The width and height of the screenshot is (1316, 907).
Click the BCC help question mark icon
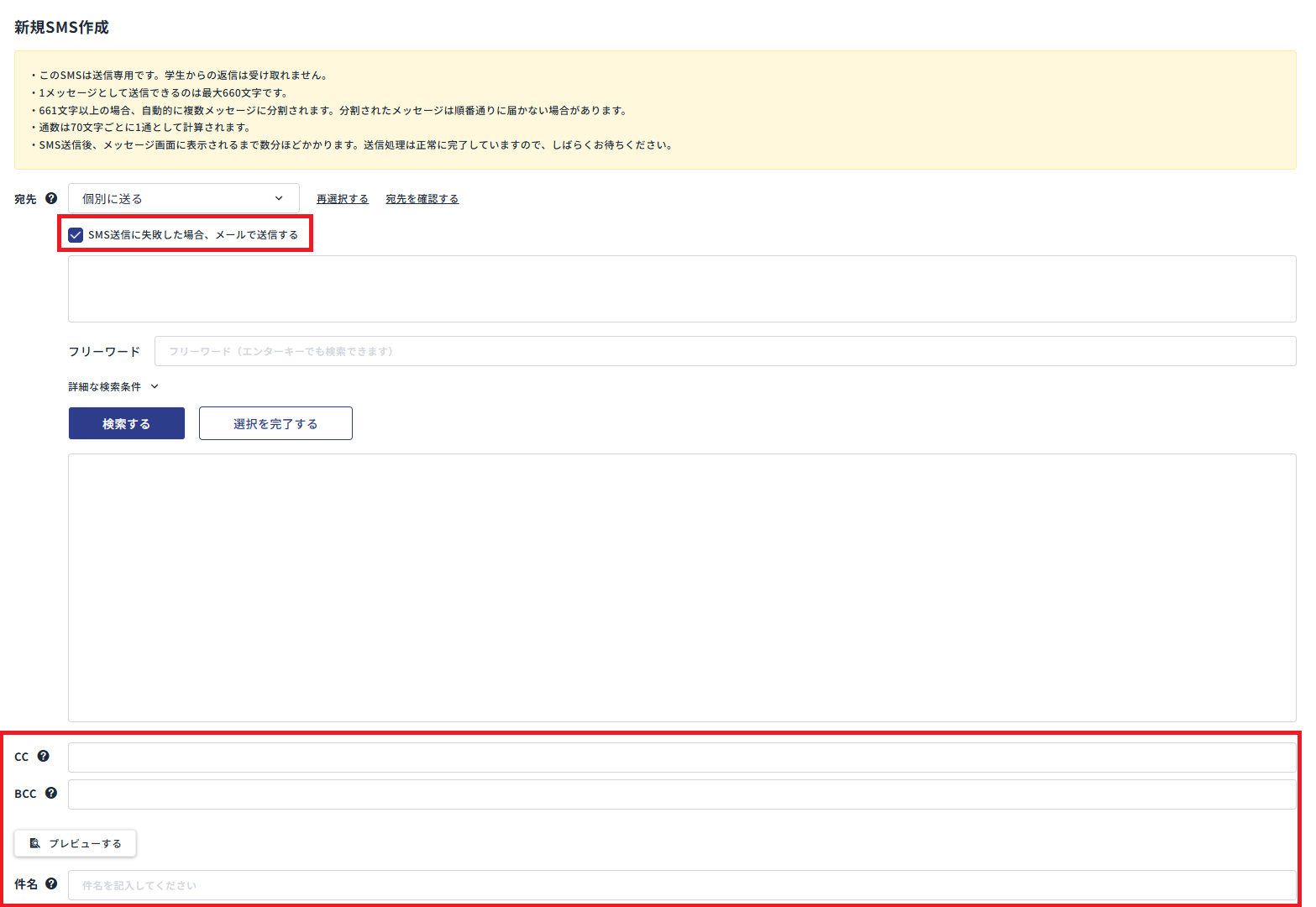(51, 793)
